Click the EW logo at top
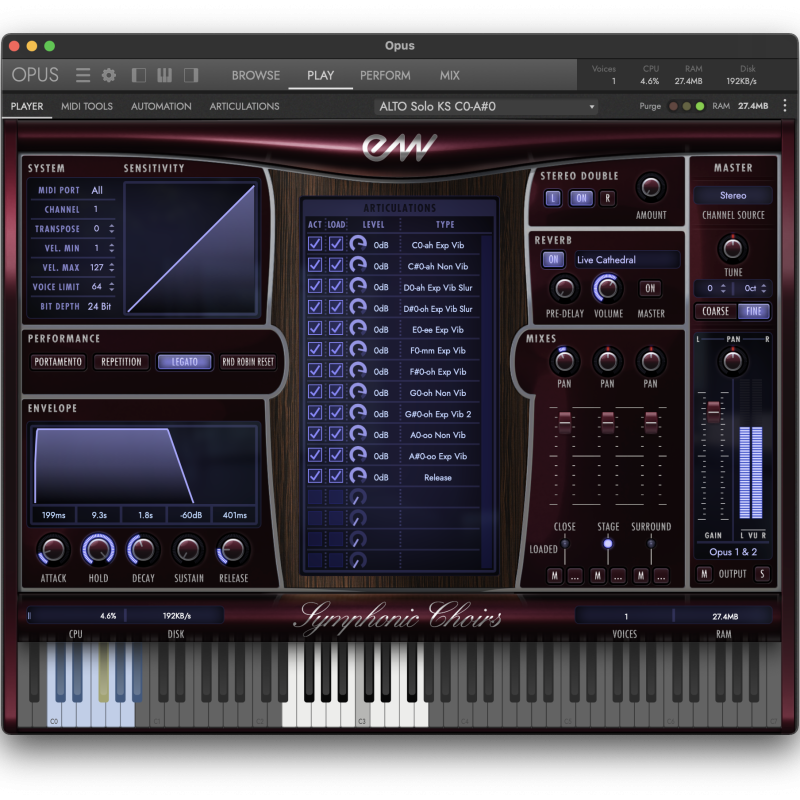 (x=400, y=147)
